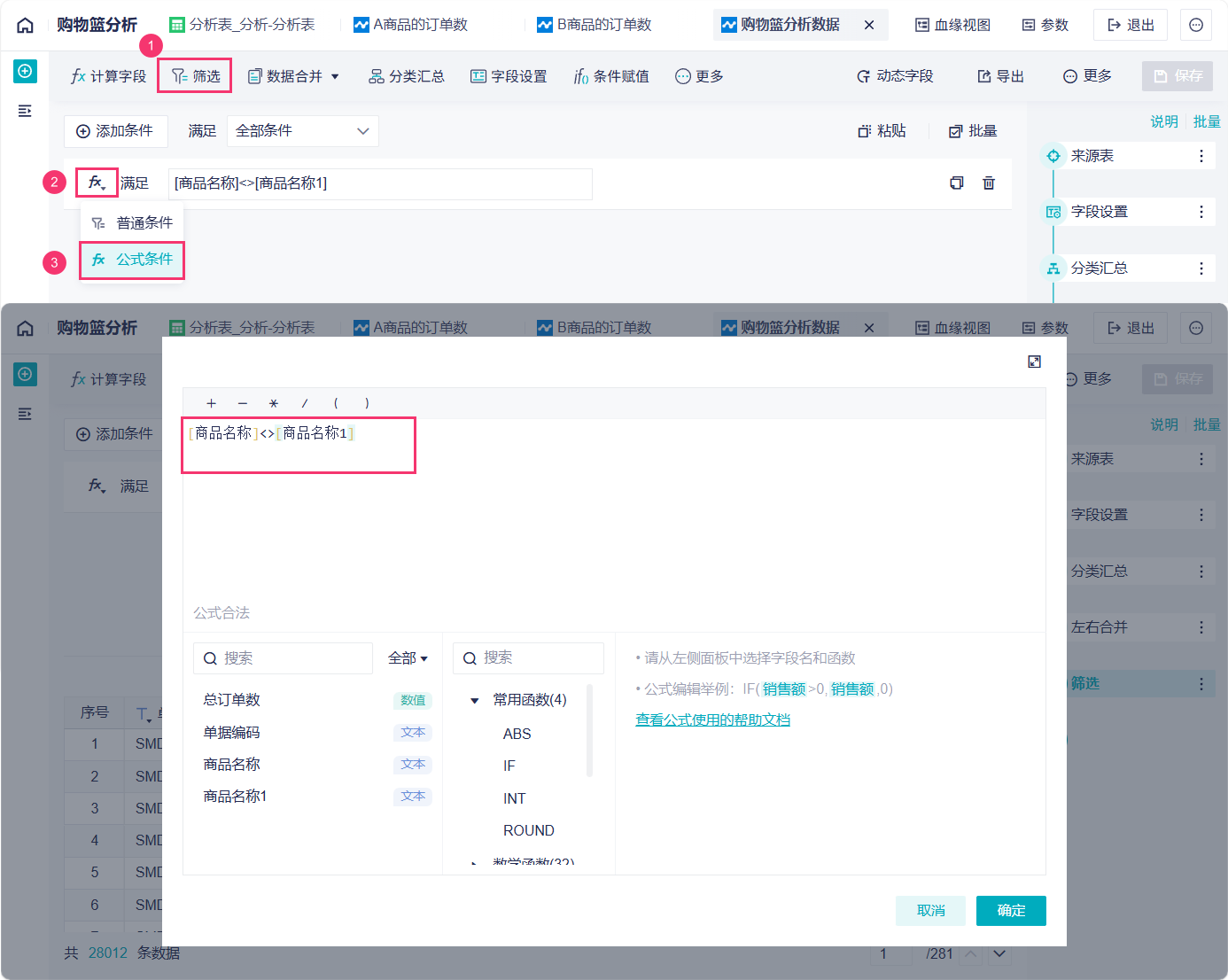Click the 筛选 filter tool
This screenshot has height=980, width=1228.
195,76
